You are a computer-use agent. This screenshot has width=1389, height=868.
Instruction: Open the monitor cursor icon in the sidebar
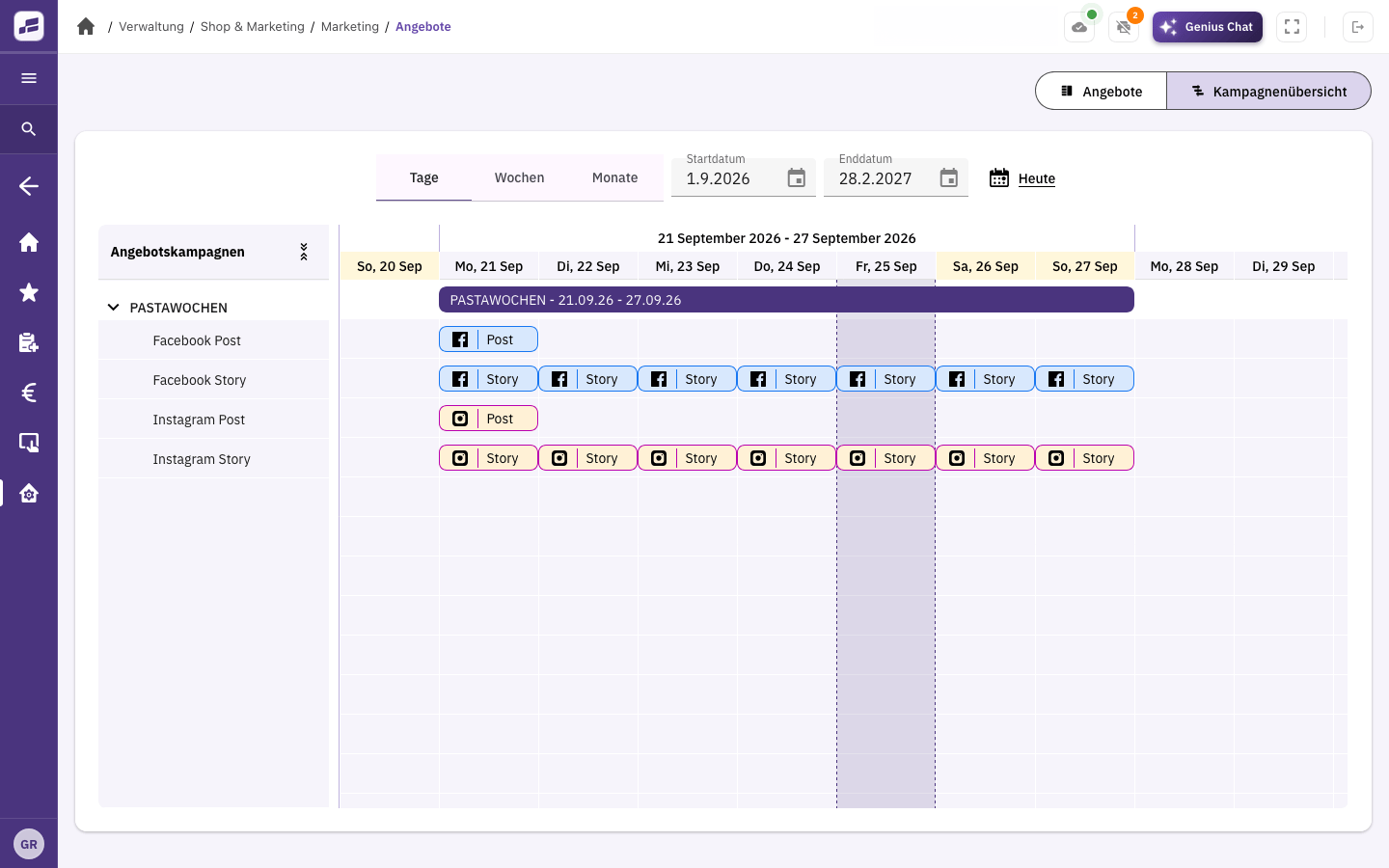coord(29,443)
